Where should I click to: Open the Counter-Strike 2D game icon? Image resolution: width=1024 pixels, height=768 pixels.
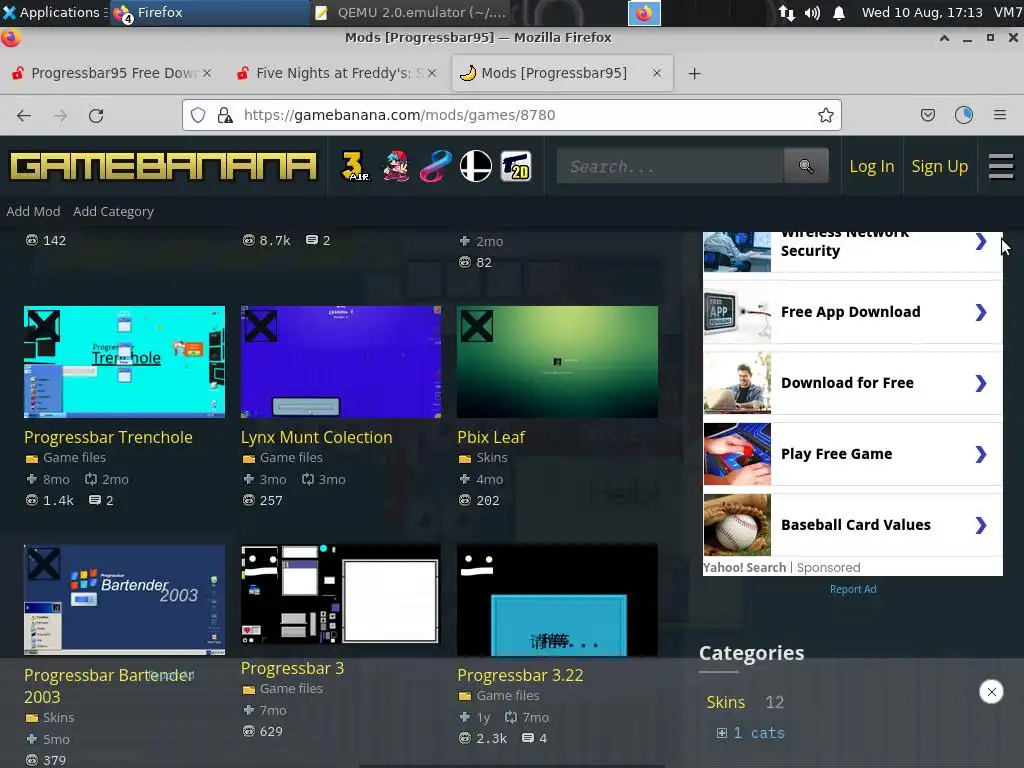pos(516,166)
